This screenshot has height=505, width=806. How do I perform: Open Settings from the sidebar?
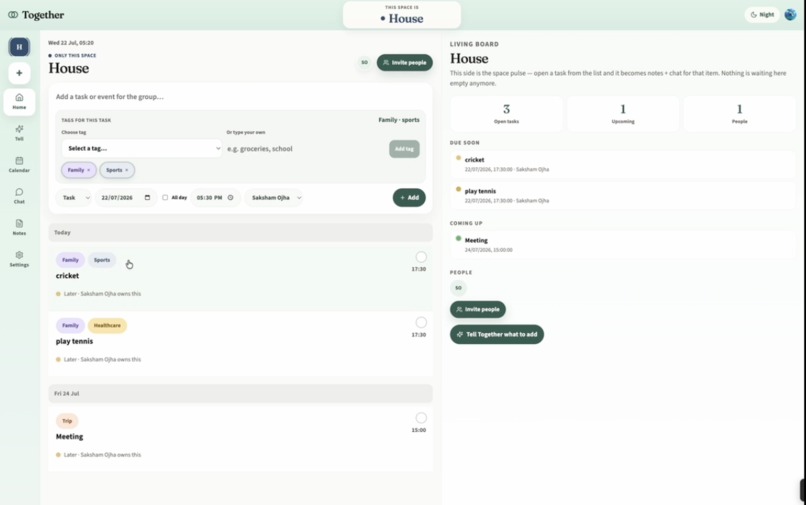pyautogui.click(x=19, y=259)
